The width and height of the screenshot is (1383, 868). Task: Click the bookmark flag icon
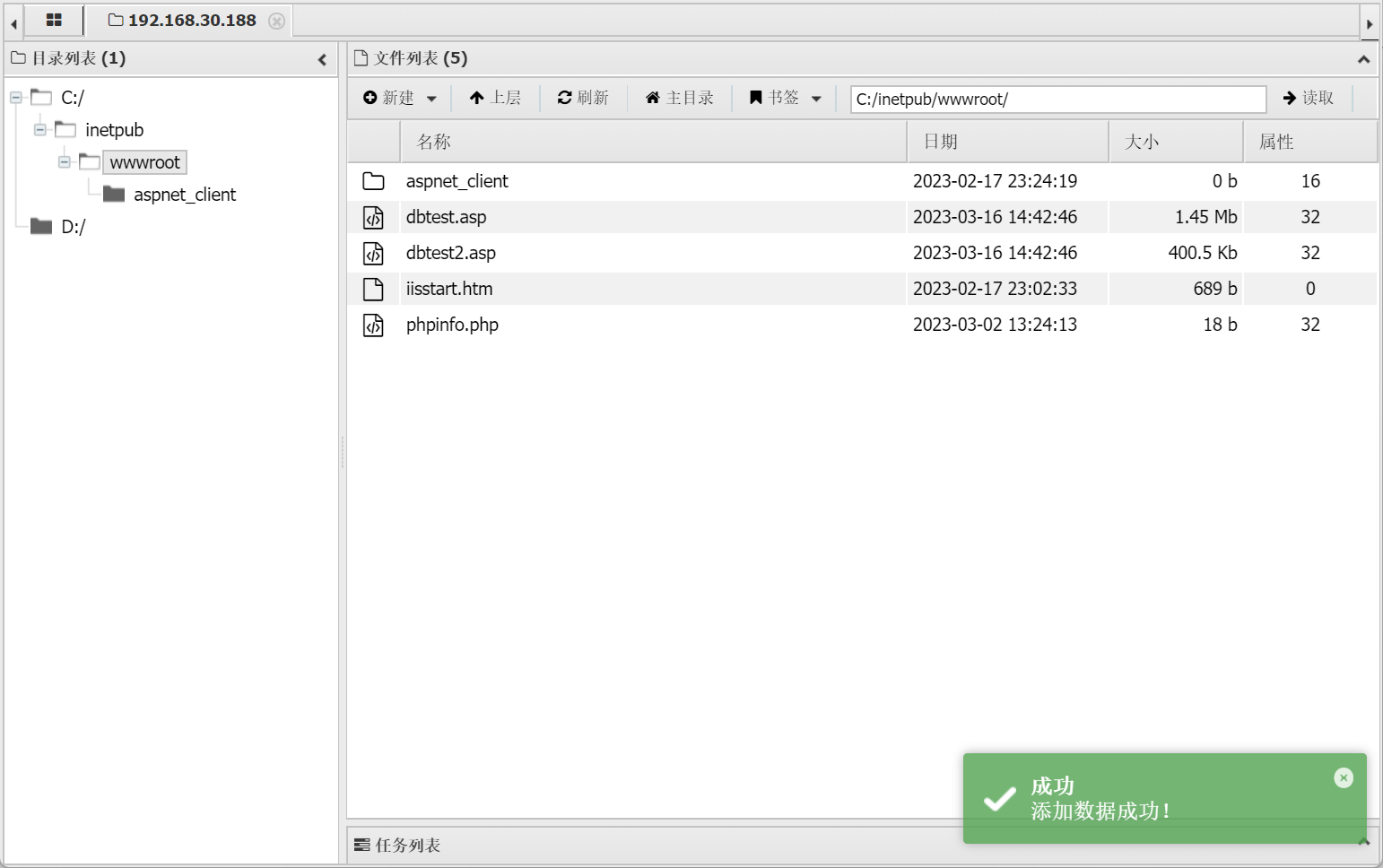756,98
